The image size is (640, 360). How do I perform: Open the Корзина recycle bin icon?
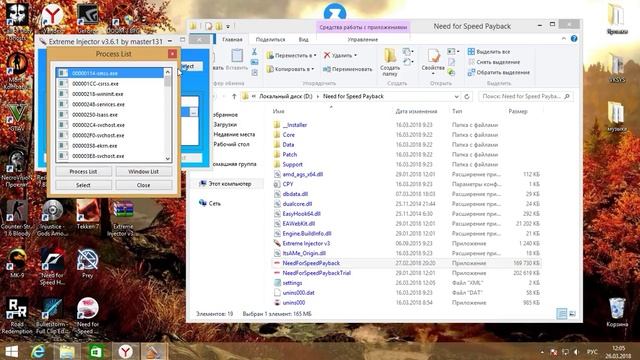tap(617, 312)
